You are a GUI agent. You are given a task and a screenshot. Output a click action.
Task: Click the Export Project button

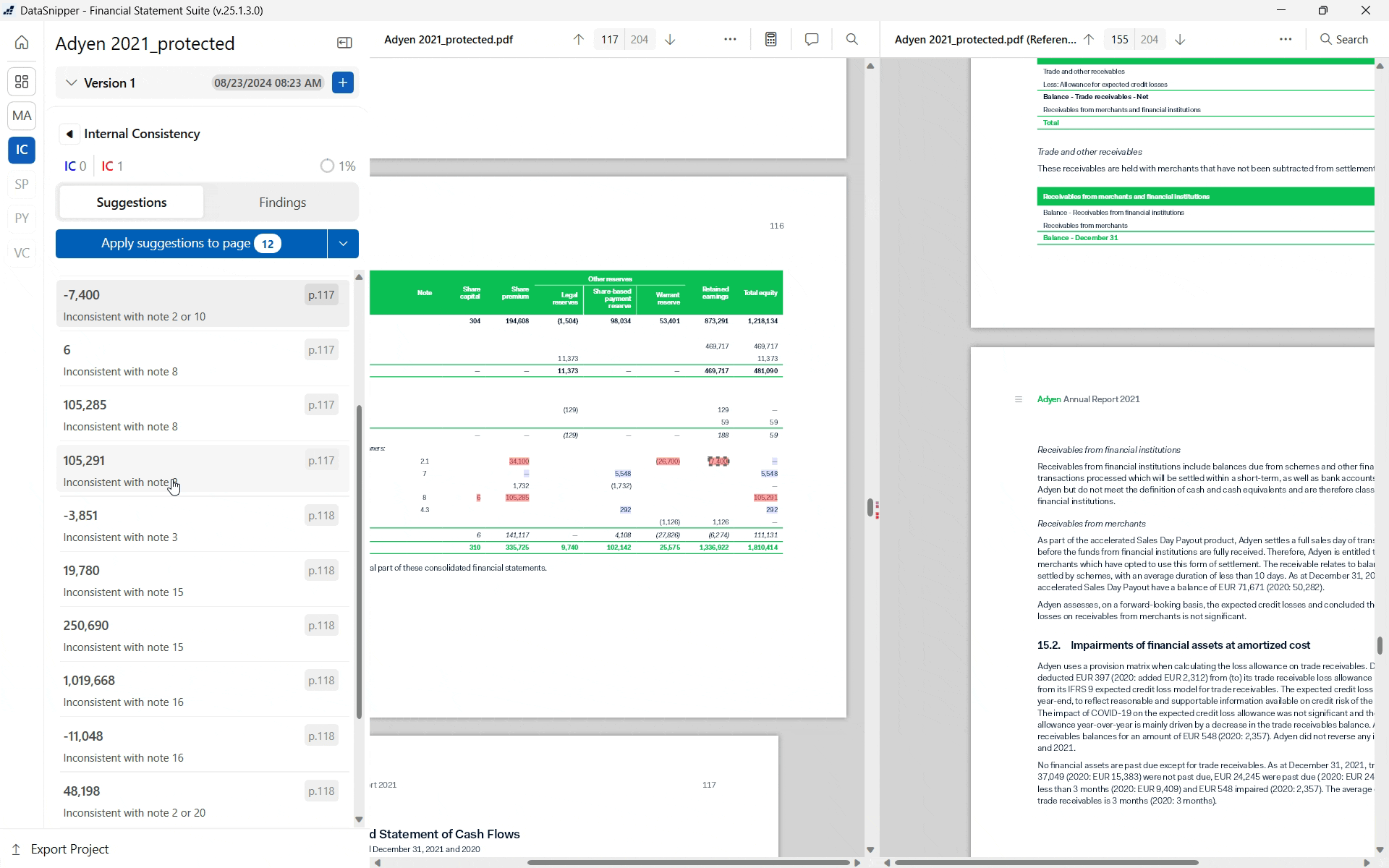click(61, 849)
